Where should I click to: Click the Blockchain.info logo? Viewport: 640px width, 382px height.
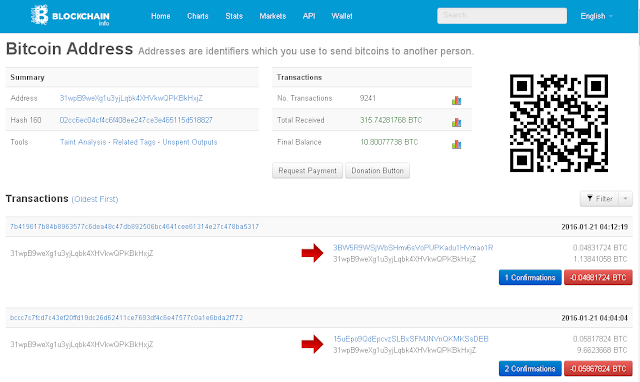(70, 16)
